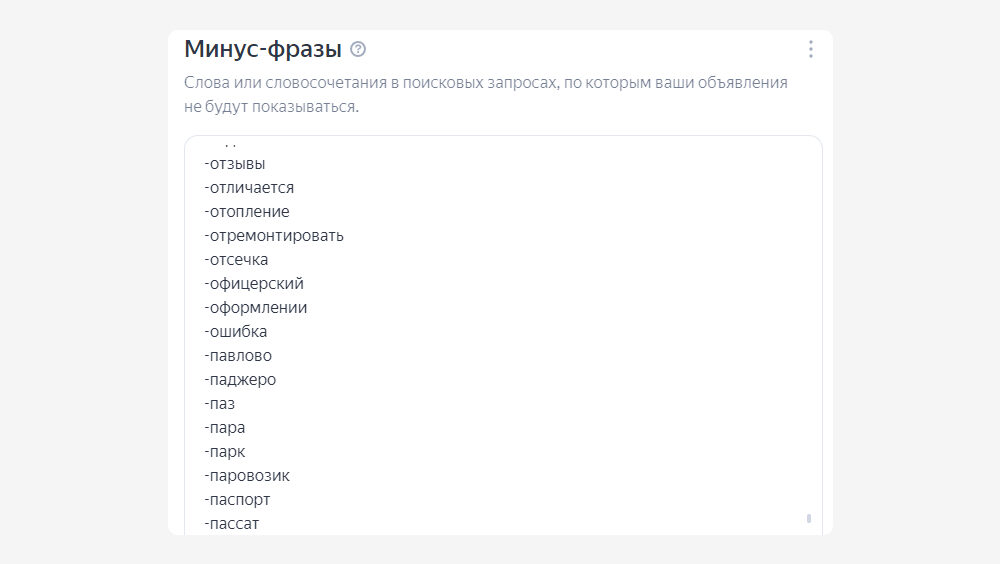
Task: Click the Минус-фразы heading
Action: click(x=263, y=49)
